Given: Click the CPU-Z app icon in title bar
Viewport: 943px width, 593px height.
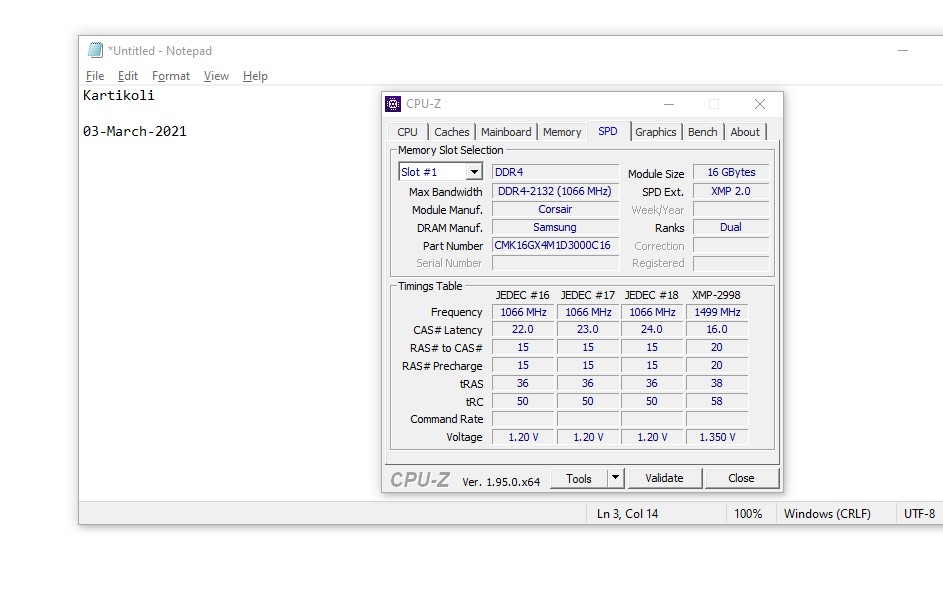Looking at the screenshot, I should point(394,104).
